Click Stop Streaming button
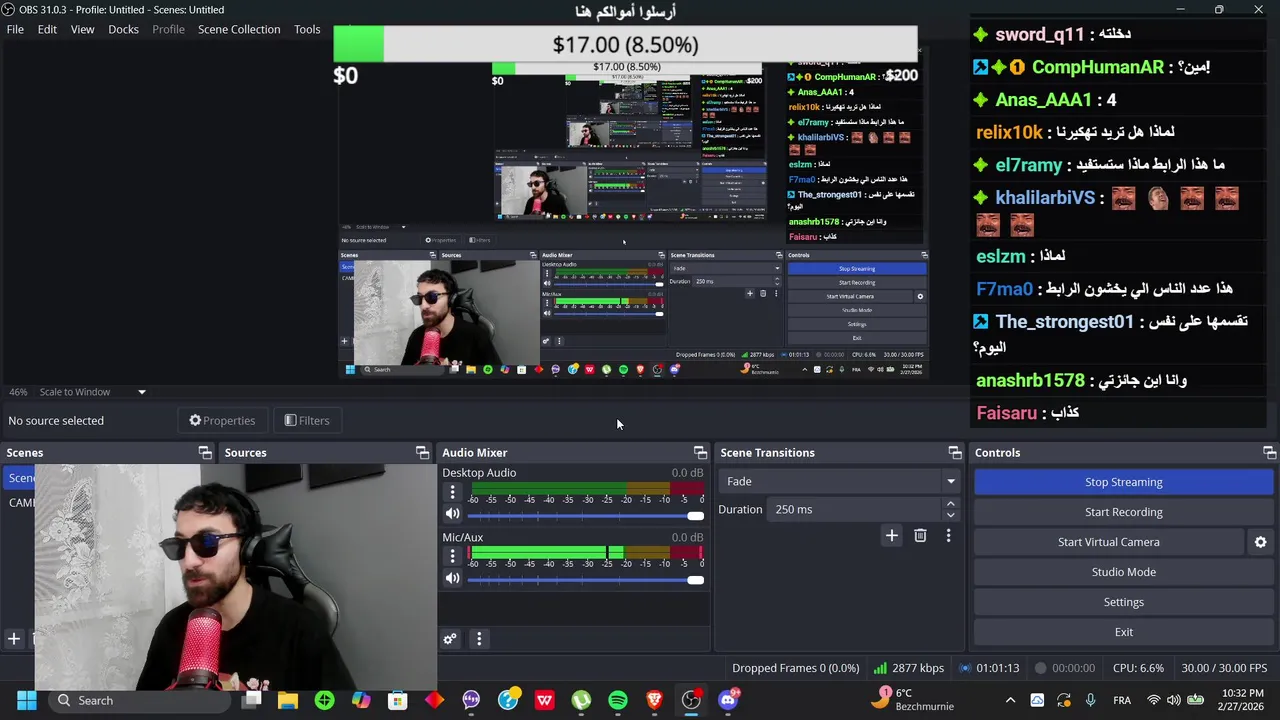Screen dimensions: 1280x720 coord(1123,482)
